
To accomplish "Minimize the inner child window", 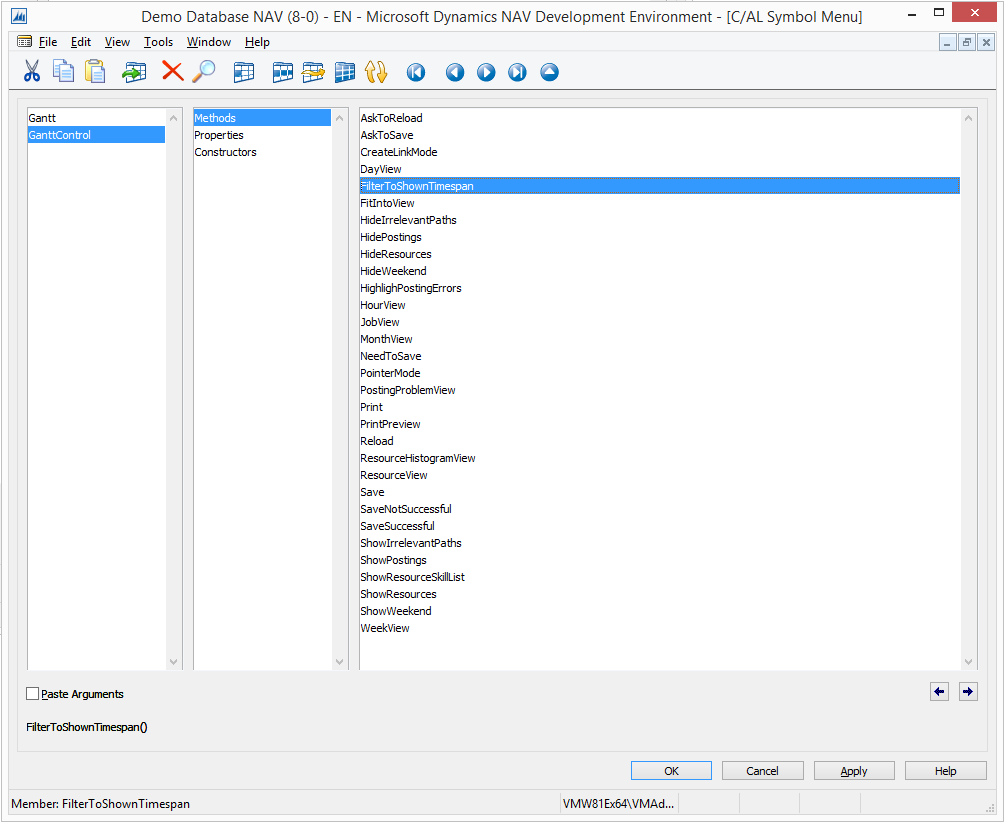I will pos(947,43).
